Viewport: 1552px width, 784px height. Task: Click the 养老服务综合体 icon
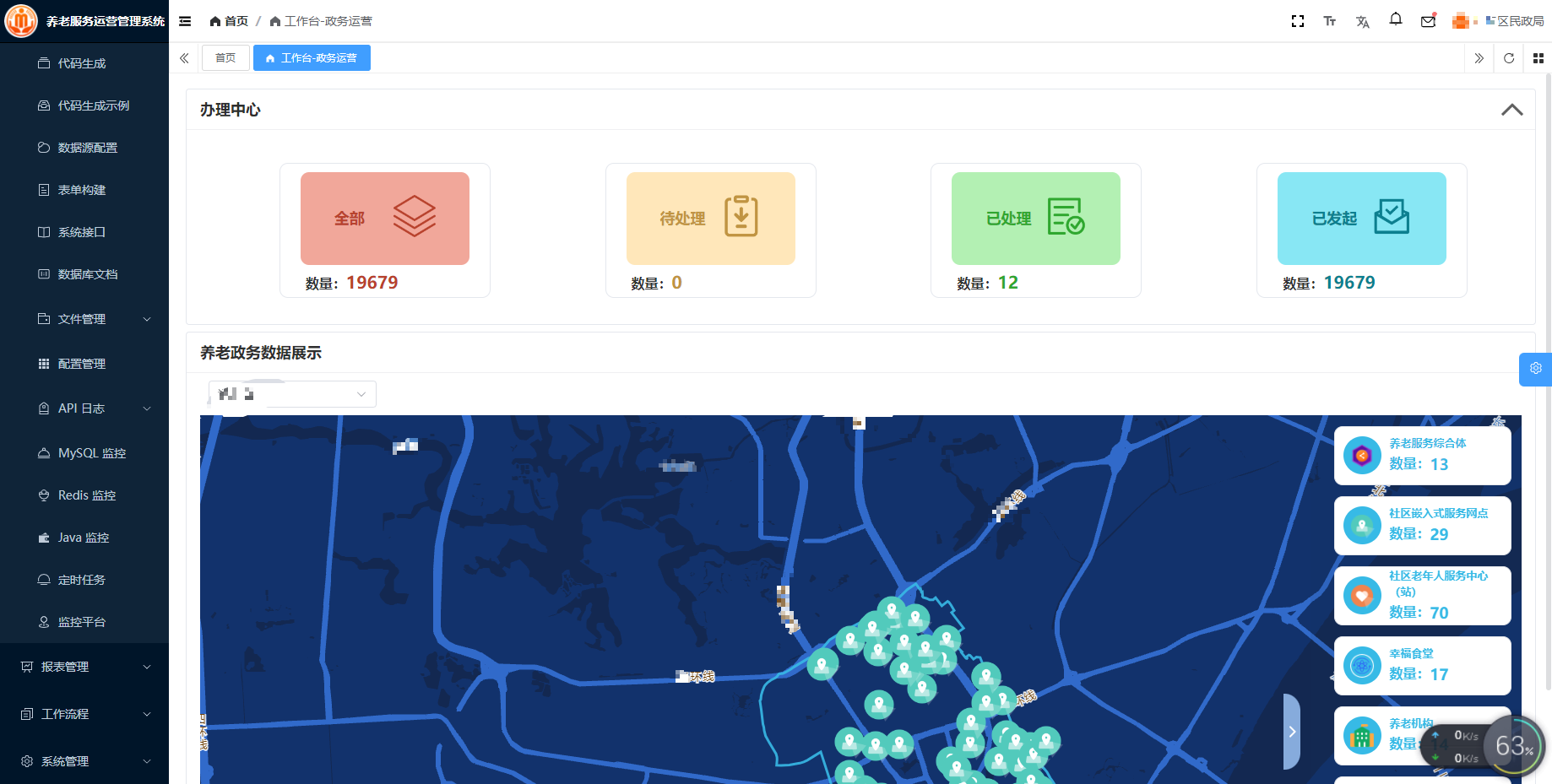pyautogui.click(x=1362, y=456)
